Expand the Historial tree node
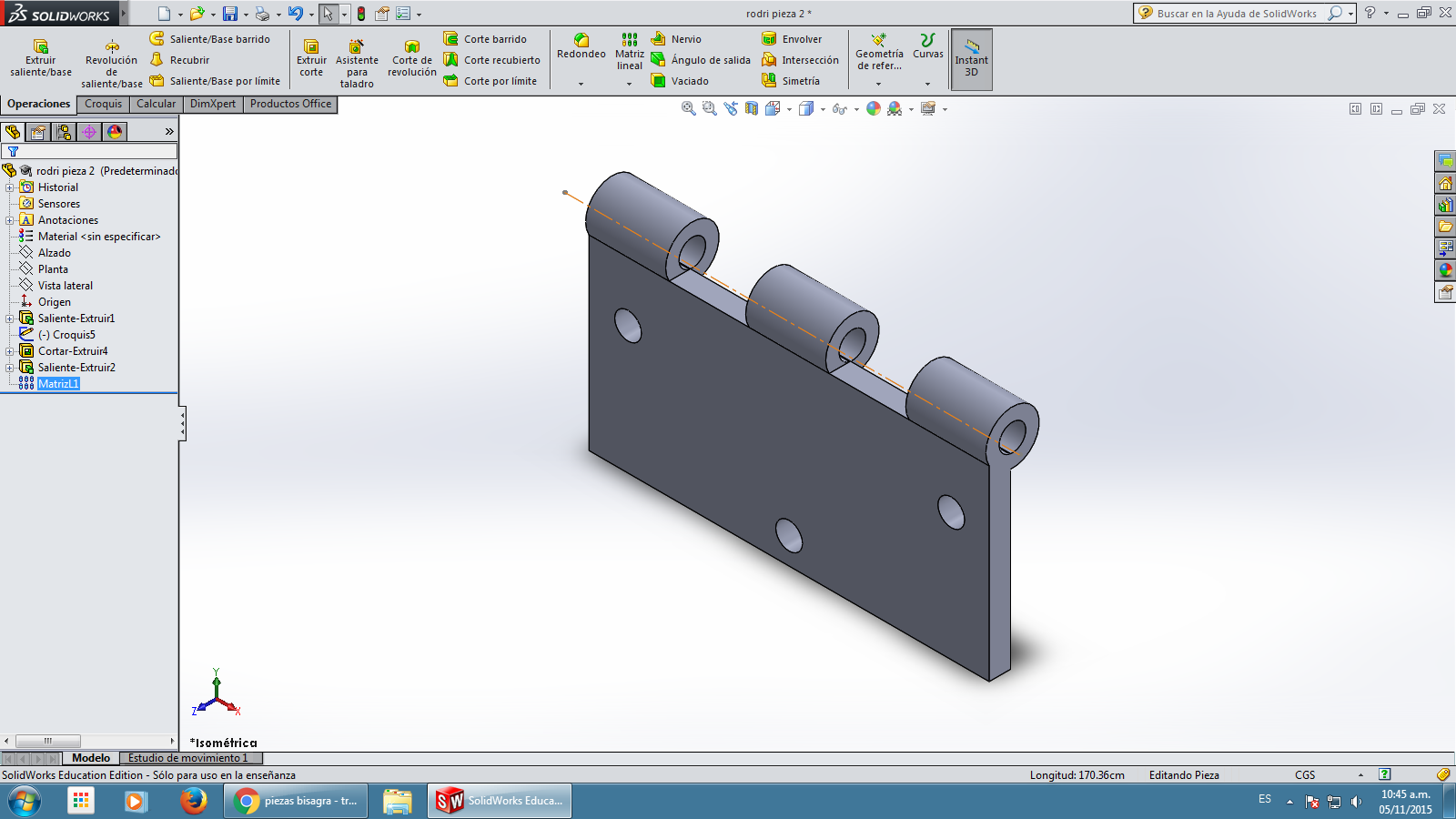Image resolution: width=1456 pixels, height=819 pixels. pos(10,187)
